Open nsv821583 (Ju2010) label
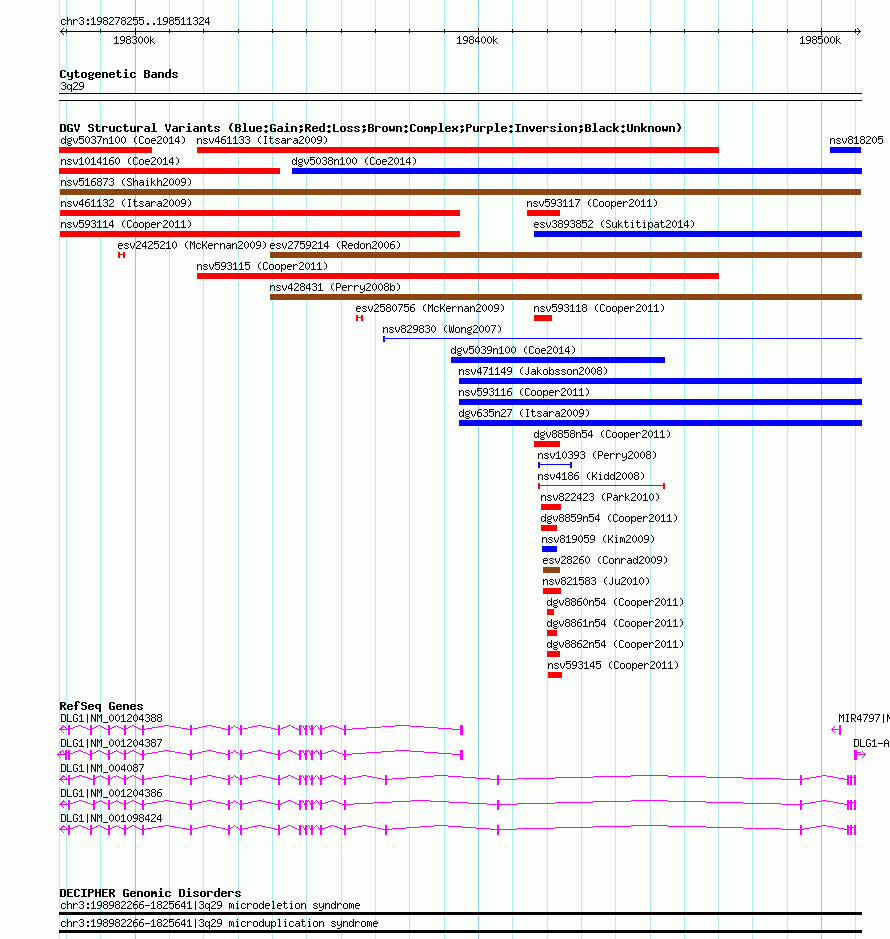This screenshot has width=890, height=939. (596, 580)
